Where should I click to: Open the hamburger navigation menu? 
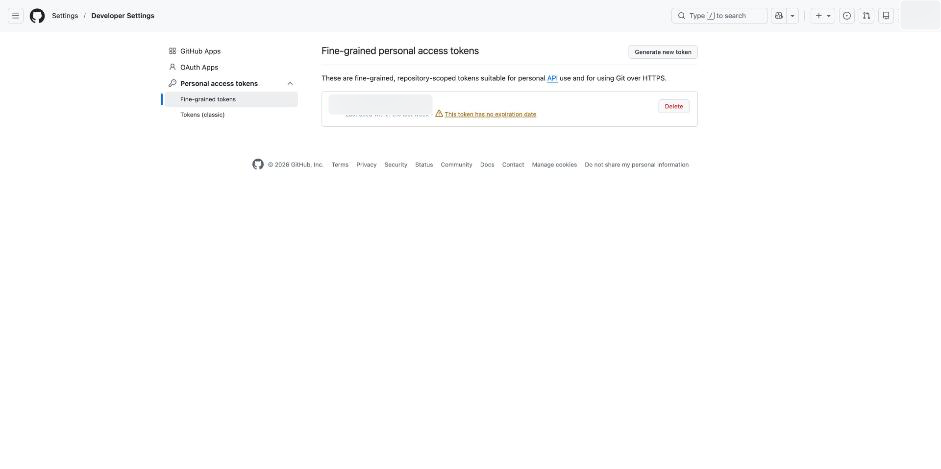[x=16, y=16]
